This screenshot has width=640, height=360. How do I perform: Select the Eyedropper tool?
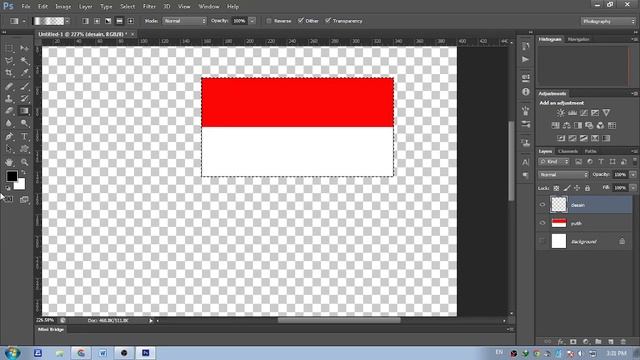[x=24, y=73]
